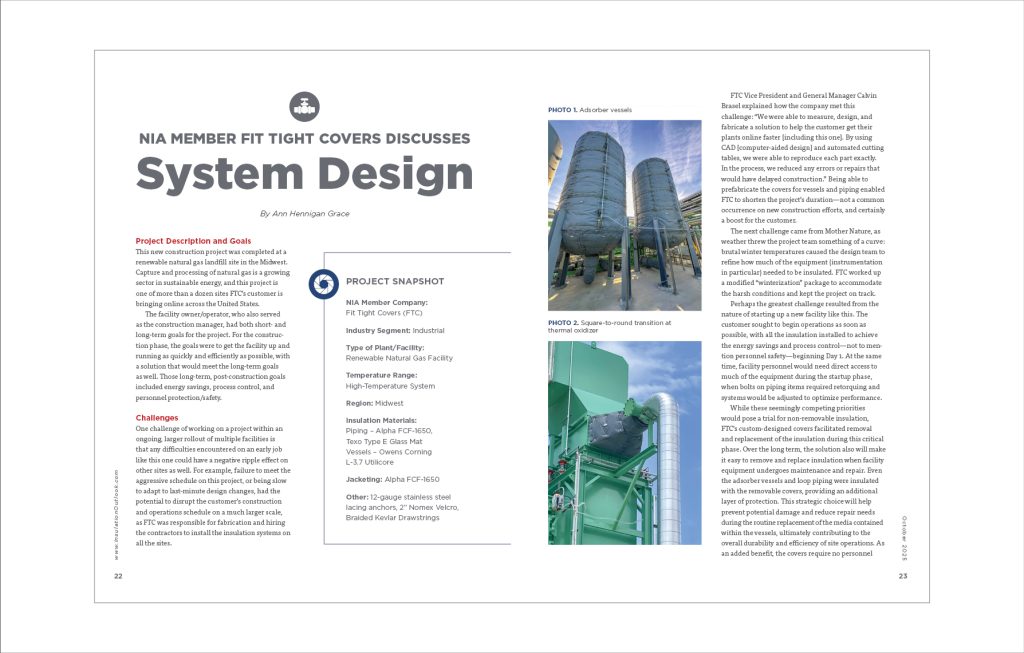Click the "PHOTO 2." caption label

(x=563, y=322)
